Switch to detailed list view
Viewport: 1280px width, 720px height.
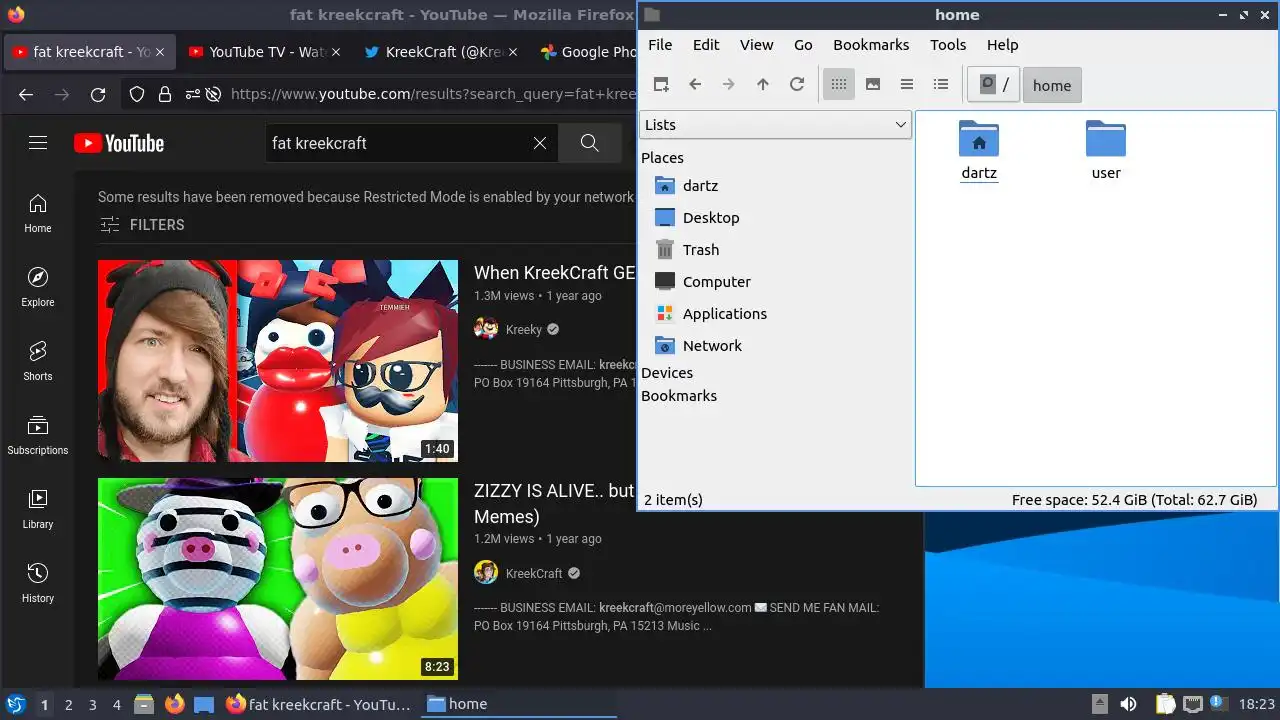(941, 85)
